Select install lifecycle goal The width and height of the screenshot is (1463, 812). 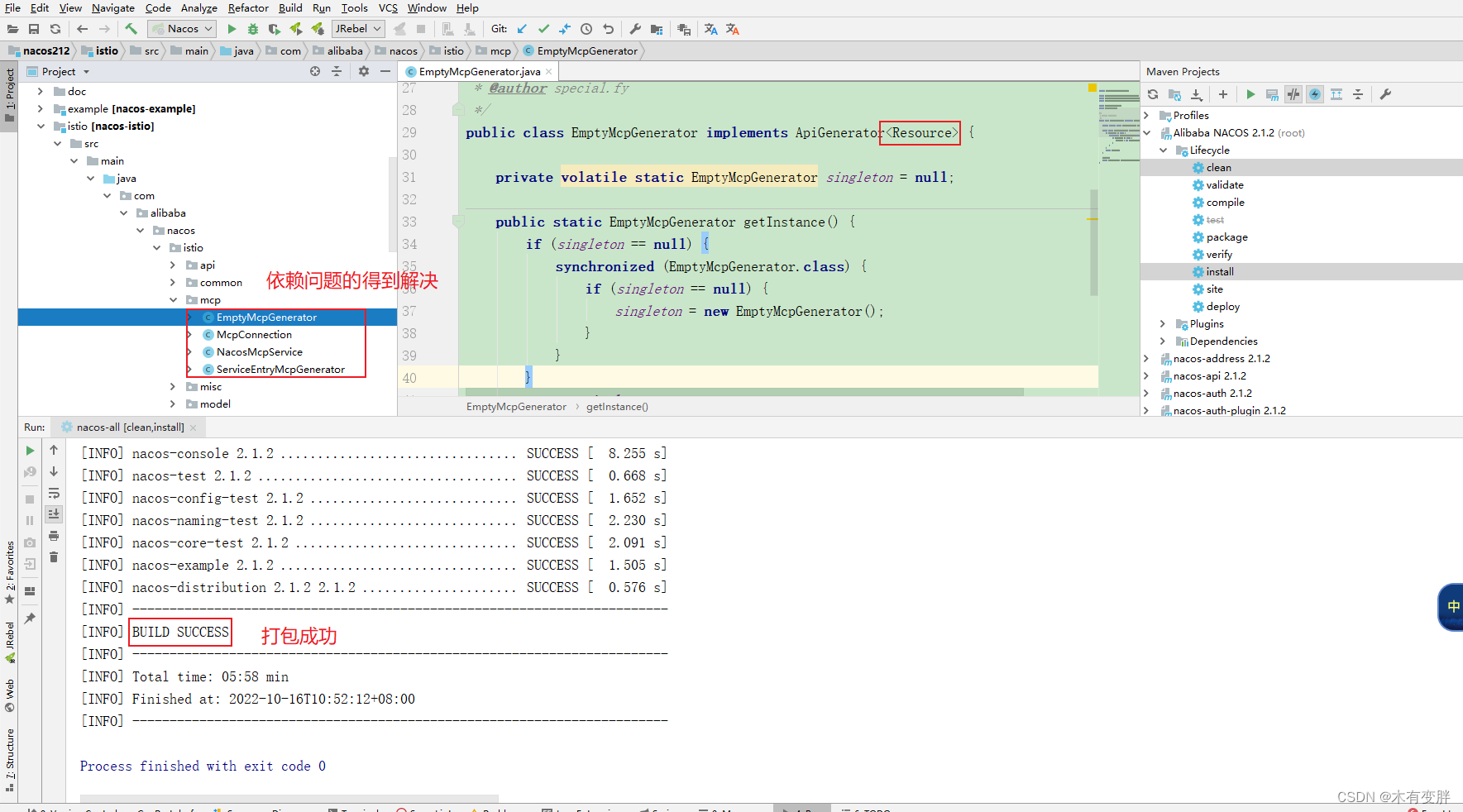pos(1220,272)
